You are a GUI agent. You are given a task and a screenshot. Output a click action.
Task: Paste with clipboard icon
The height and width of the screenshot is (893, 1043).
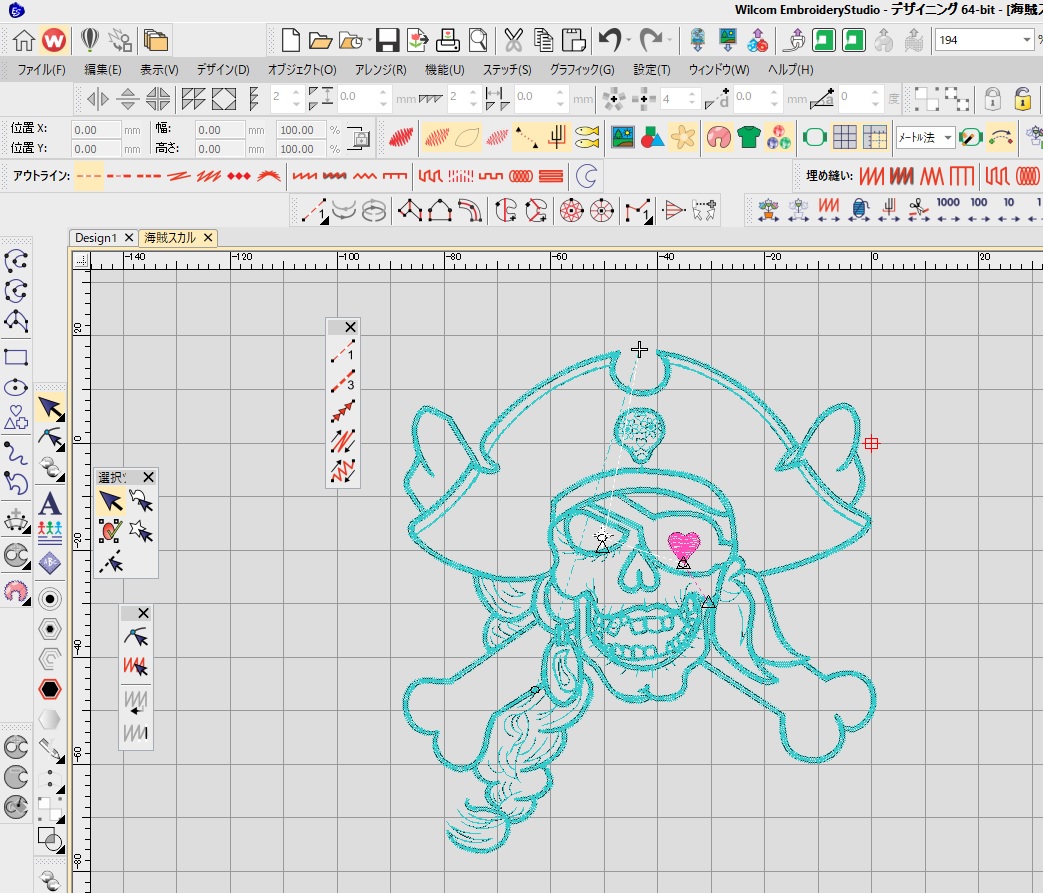point(573,41)
